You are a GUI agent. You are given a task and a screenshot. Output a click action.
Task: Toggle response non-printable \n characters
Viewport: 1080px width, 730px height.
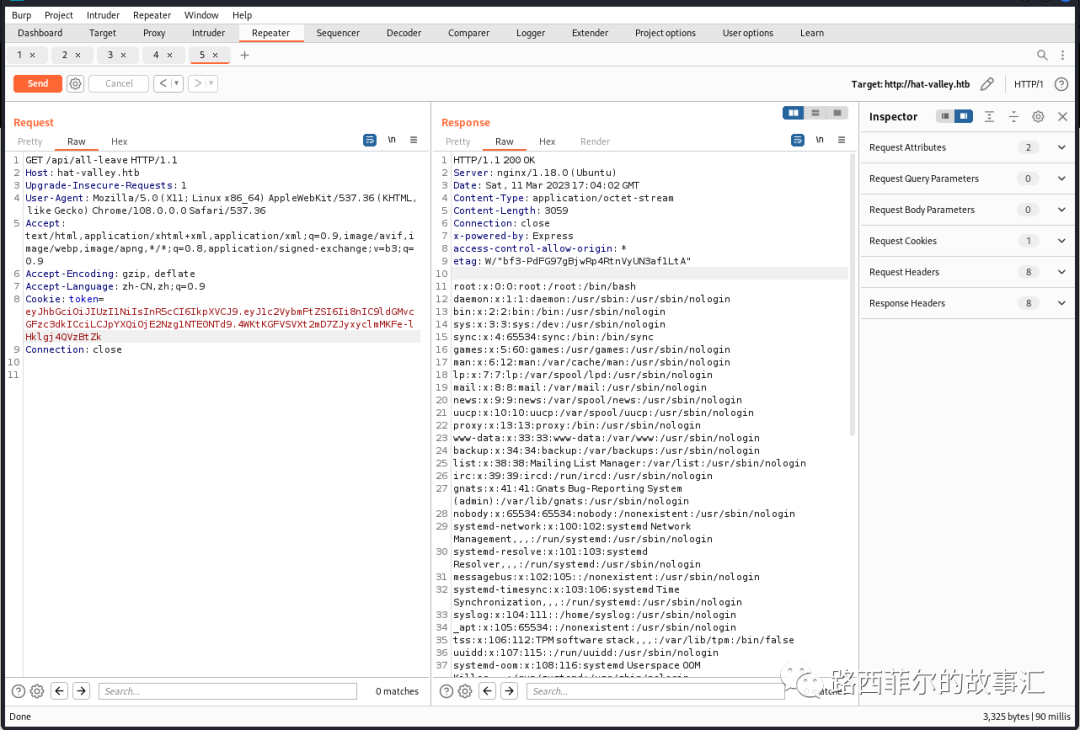820,140
